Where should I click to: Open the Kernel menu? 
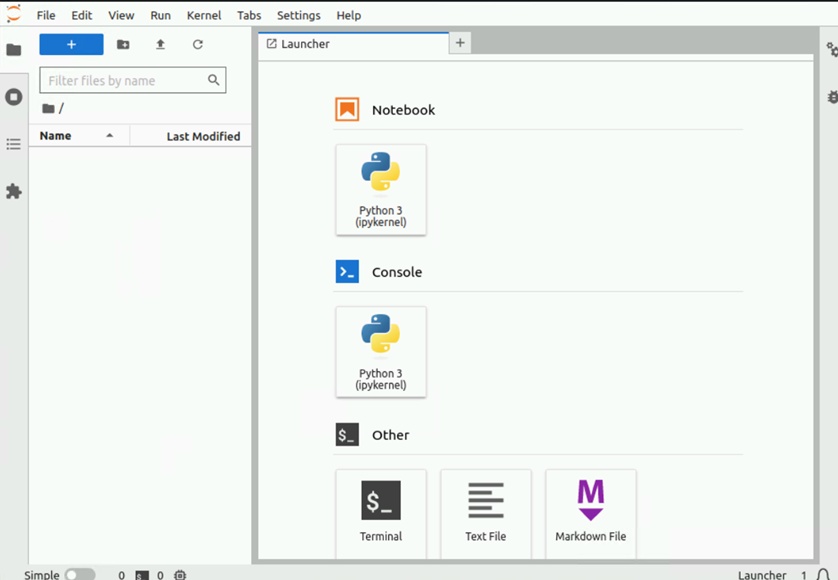204,16
